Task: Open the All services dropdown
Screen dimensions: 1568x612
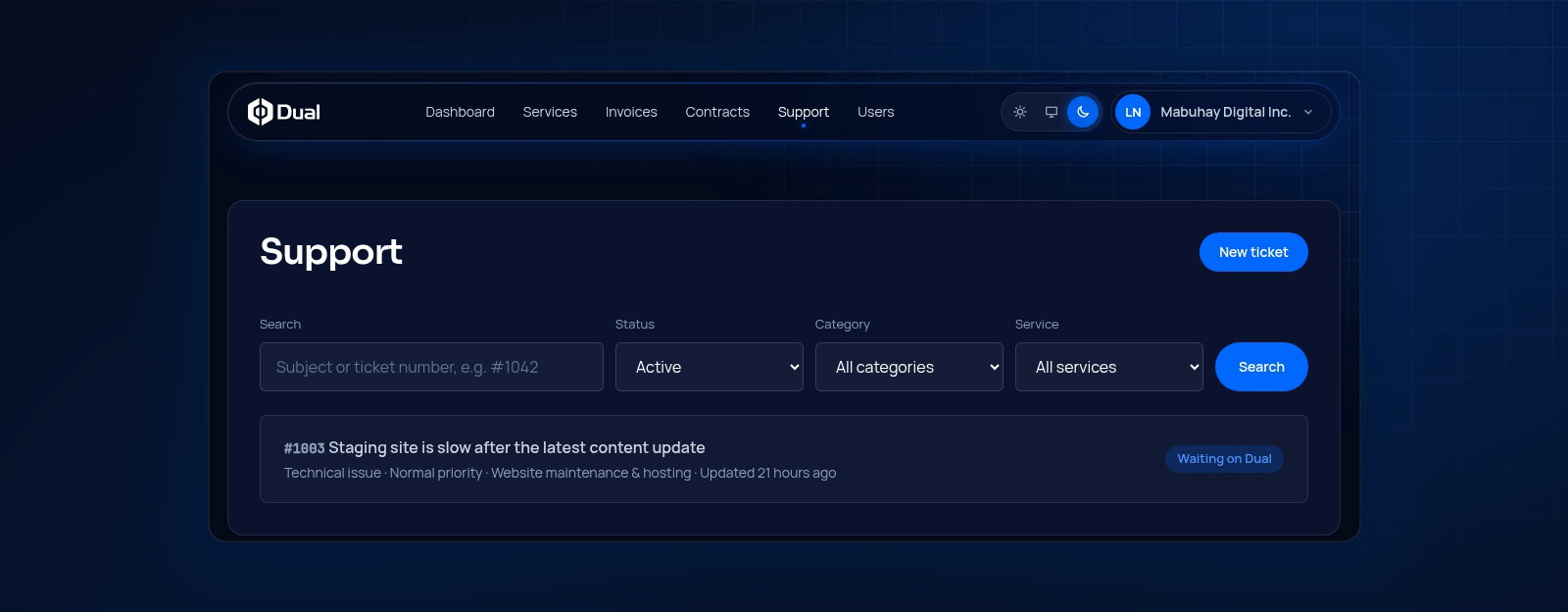Action: 1109,367
